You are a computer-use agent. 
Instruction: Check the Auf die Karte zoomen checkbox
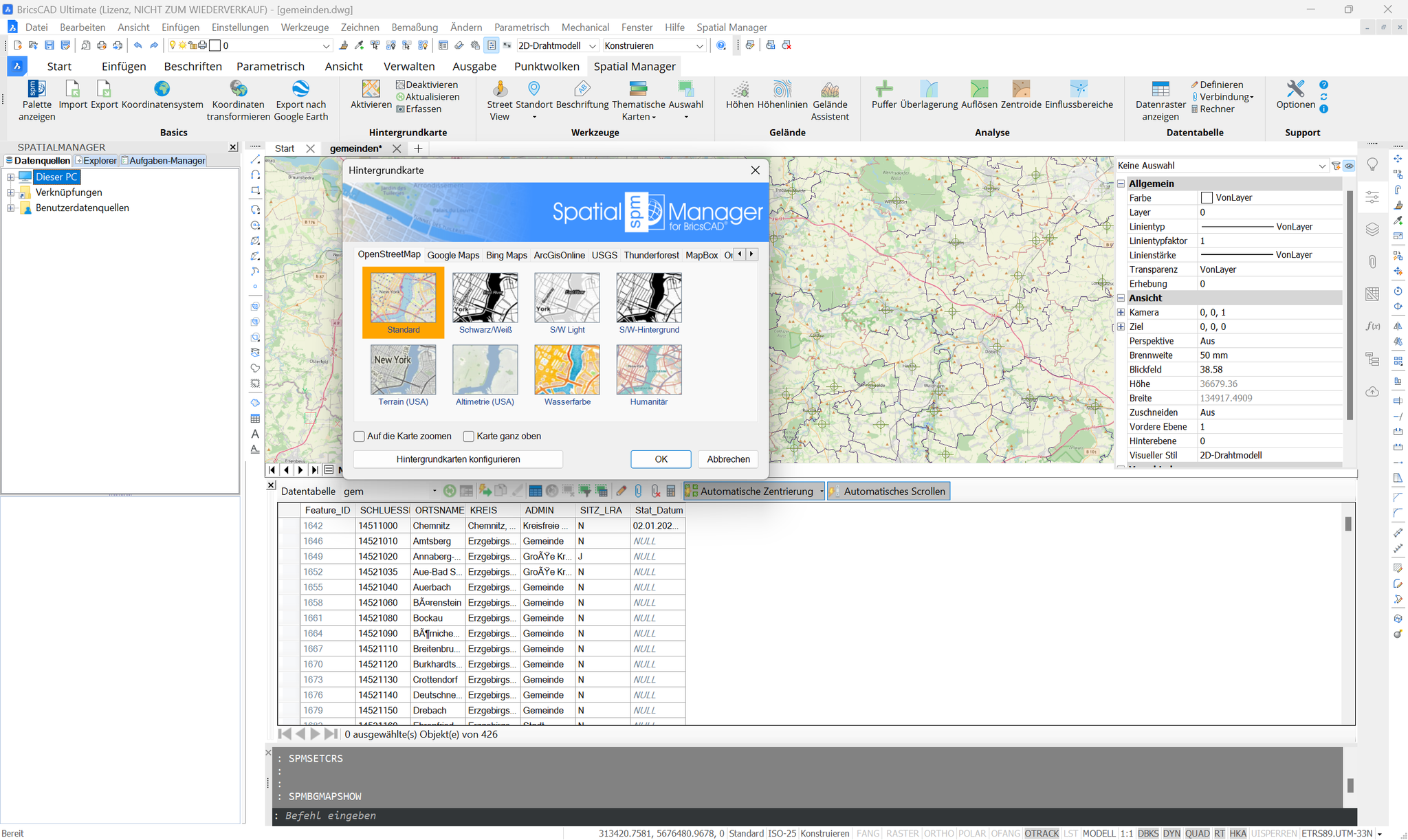[359, 436]
